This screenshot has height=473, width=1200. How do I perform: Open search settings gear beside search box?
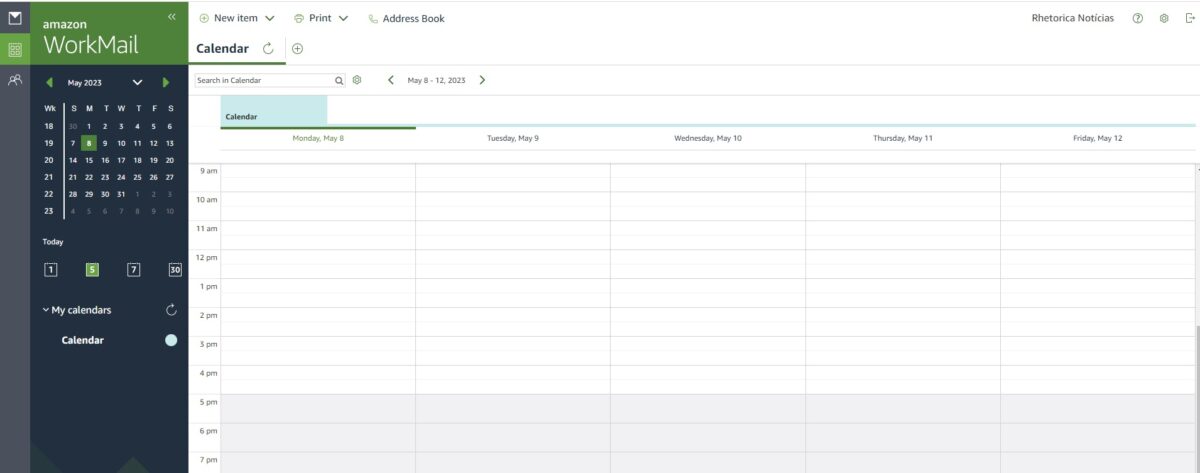(x=357, y=80)
